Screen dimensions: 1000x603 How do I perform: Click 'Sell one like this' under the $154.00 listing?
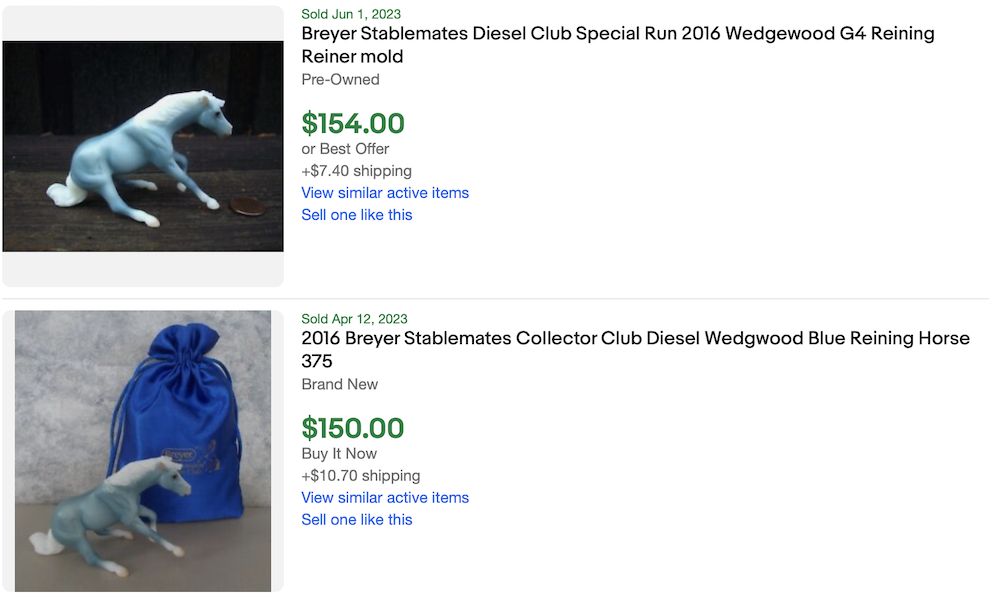[357, 215]
